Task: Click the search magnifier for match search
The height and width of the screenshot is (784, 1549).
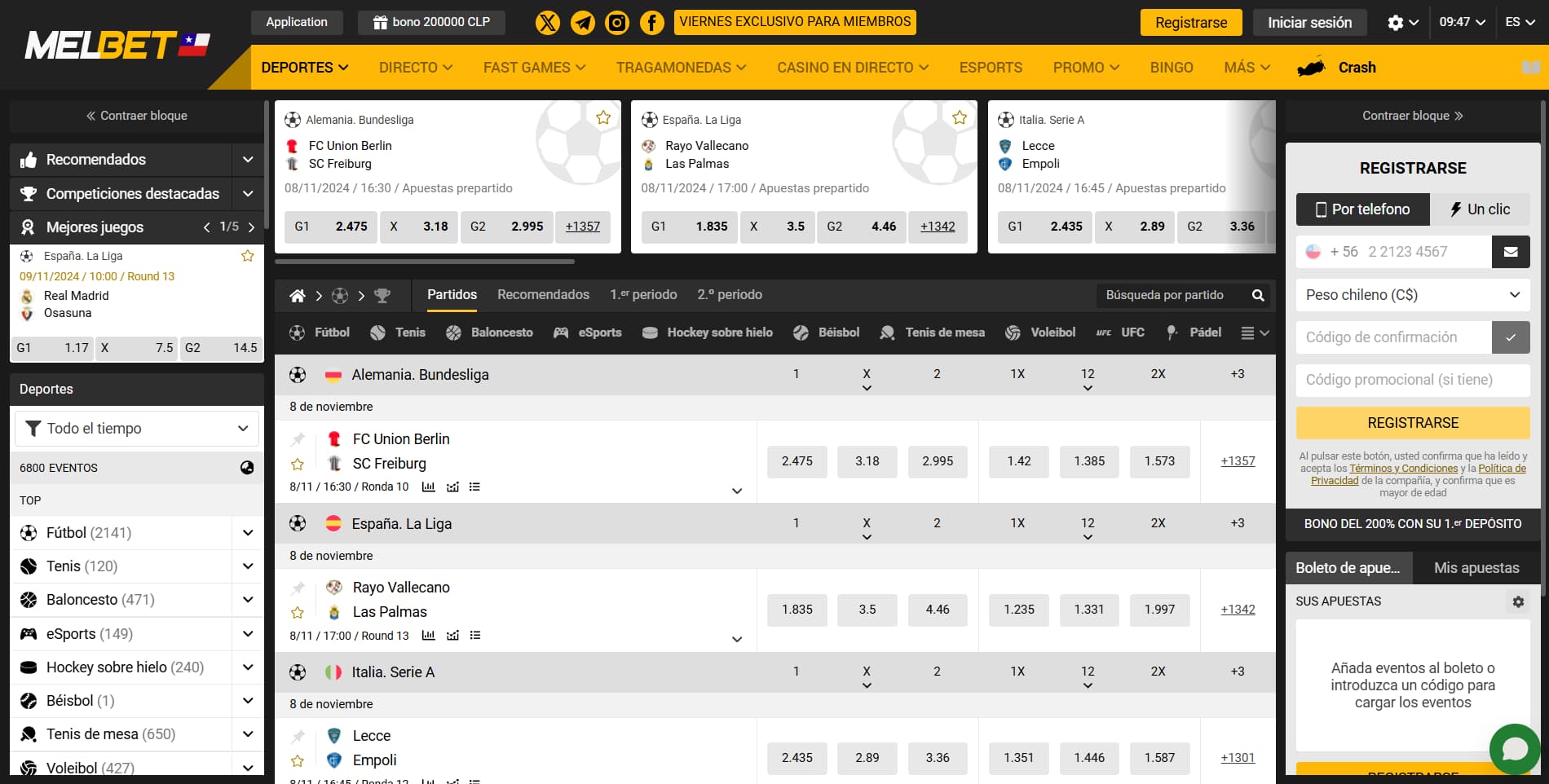Action: pos(1258,294)
